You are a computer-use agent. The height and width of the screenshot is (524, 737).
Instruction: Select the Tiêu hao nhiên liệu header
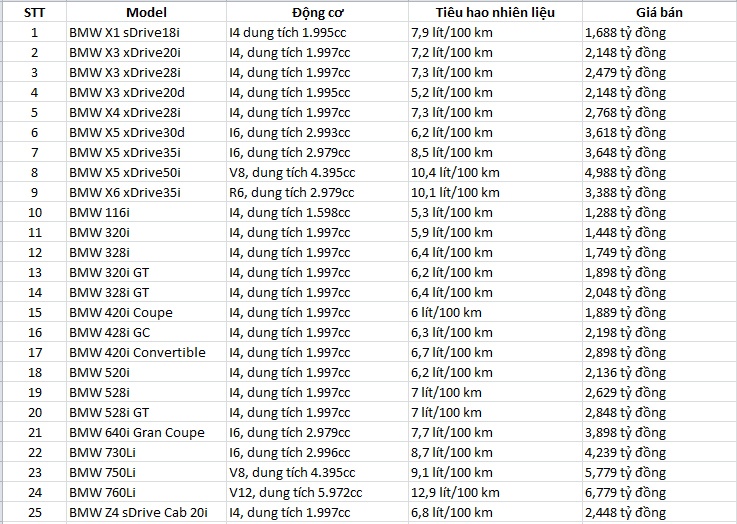pos(494,12)
